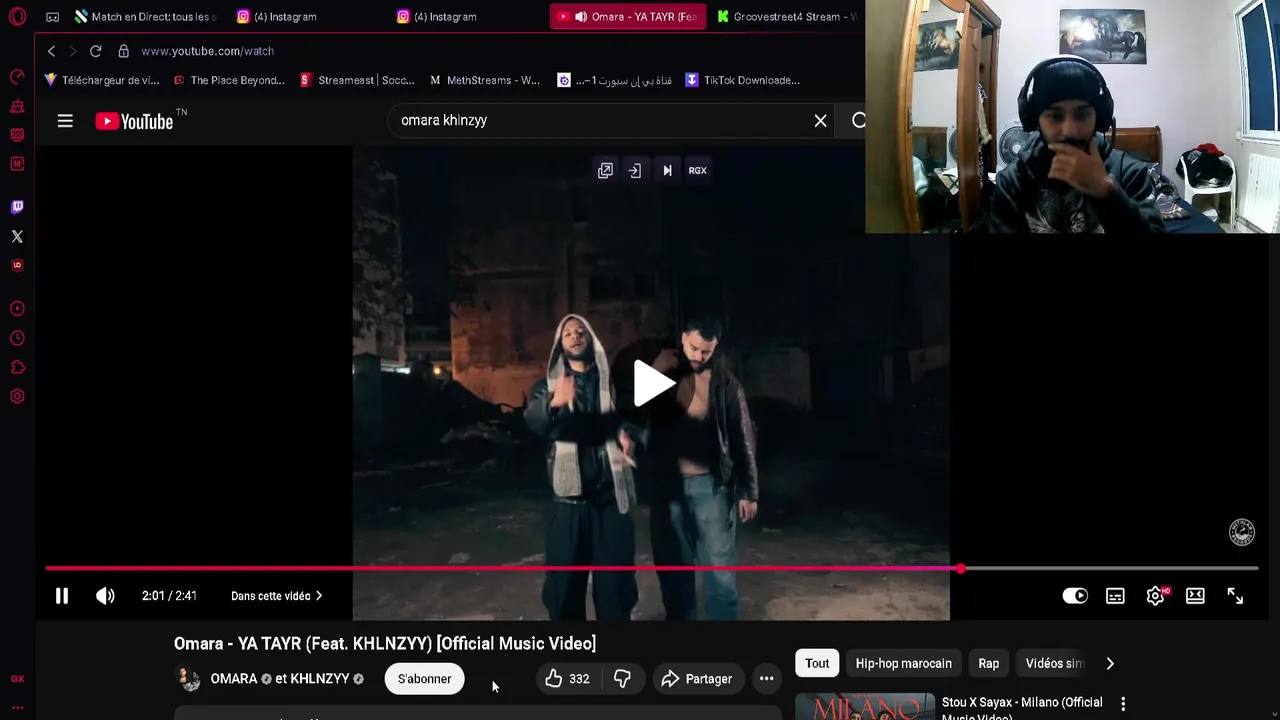
Task: Open GX Cleaner broom icon in sidebar
Action: pos(17,106)
